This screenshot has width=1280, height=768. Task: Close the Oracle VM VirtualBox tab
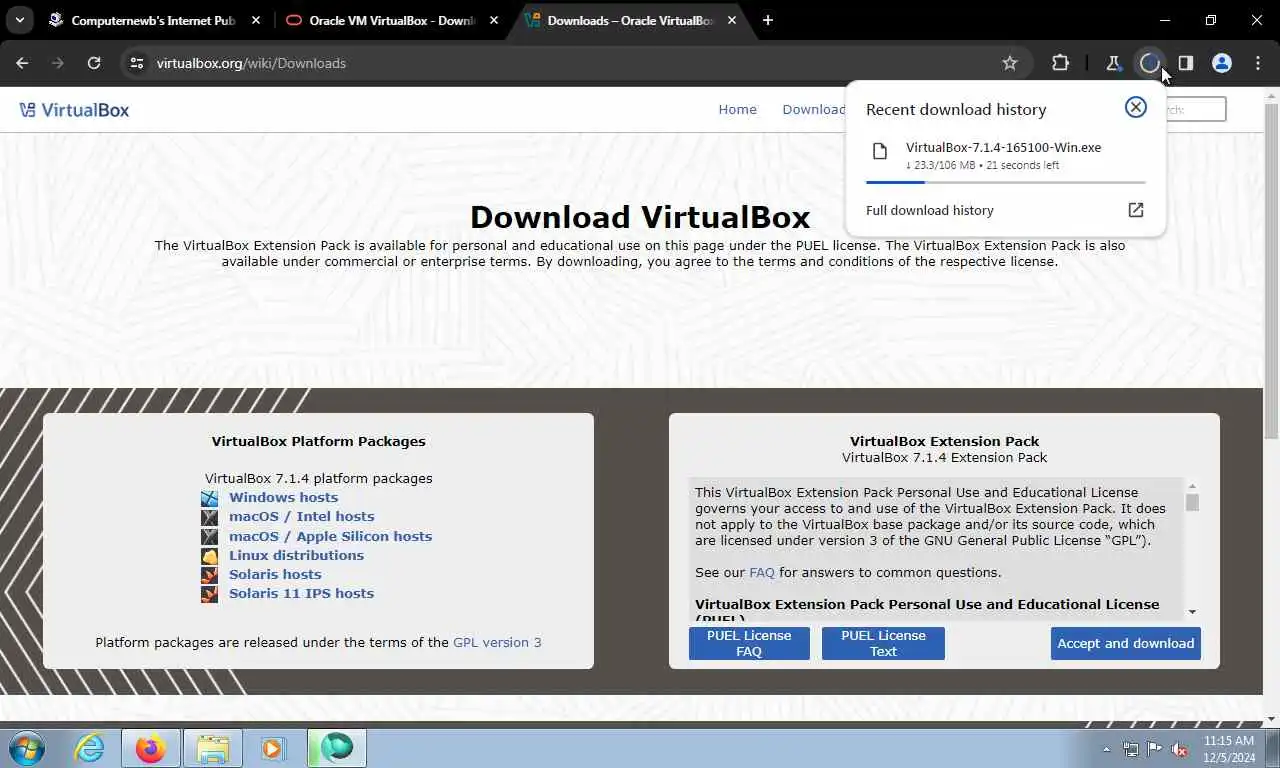[x=492, y=20]
